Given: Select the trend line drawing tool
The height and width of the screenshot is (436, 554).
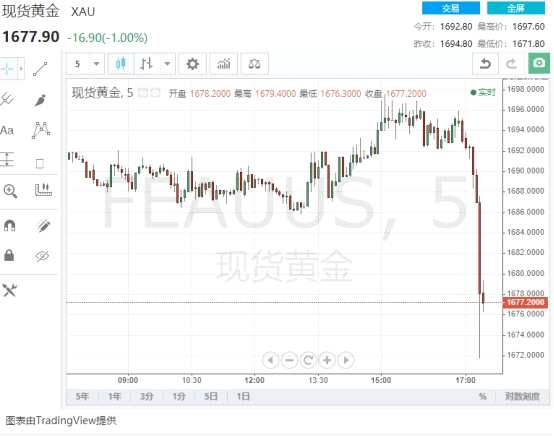Looking at the screenshot, I should [40, 69].
